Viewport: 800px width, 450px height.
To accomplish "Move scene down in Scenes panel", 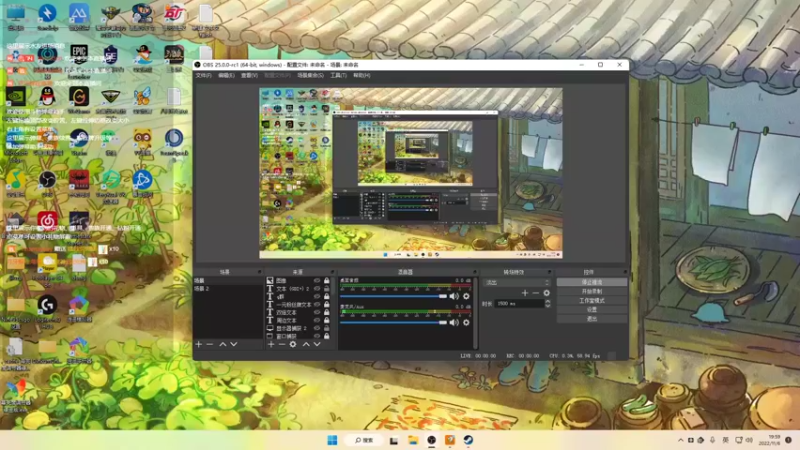I will pos(234,344).
